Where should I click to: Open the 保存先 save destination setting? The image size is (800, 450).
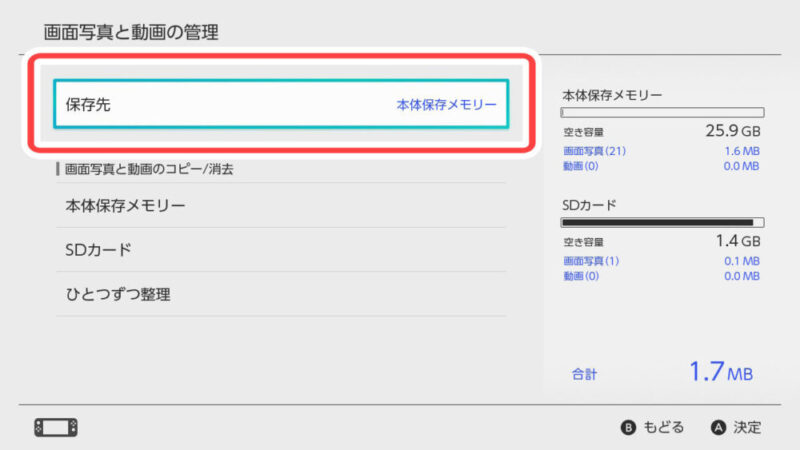click(280, 104)
